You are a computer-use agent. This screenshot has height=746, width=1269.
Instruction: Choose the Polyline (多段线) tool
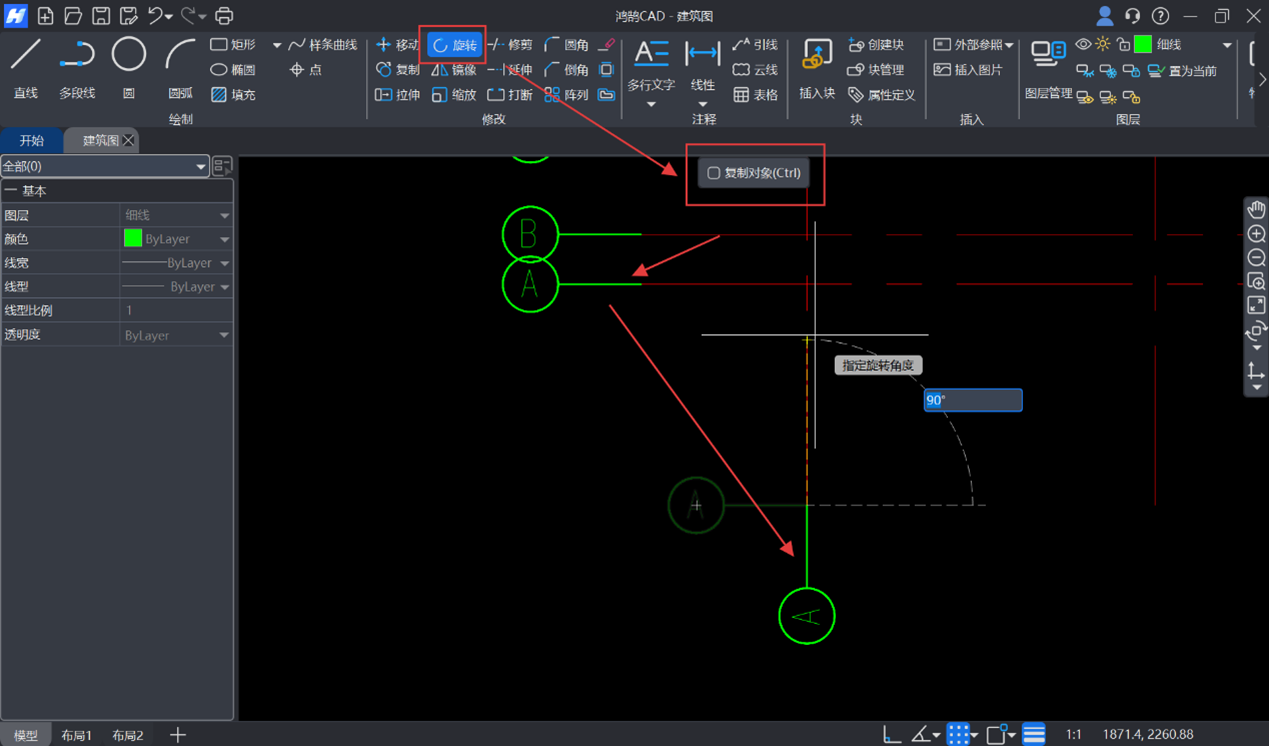(x=77, y=67)
